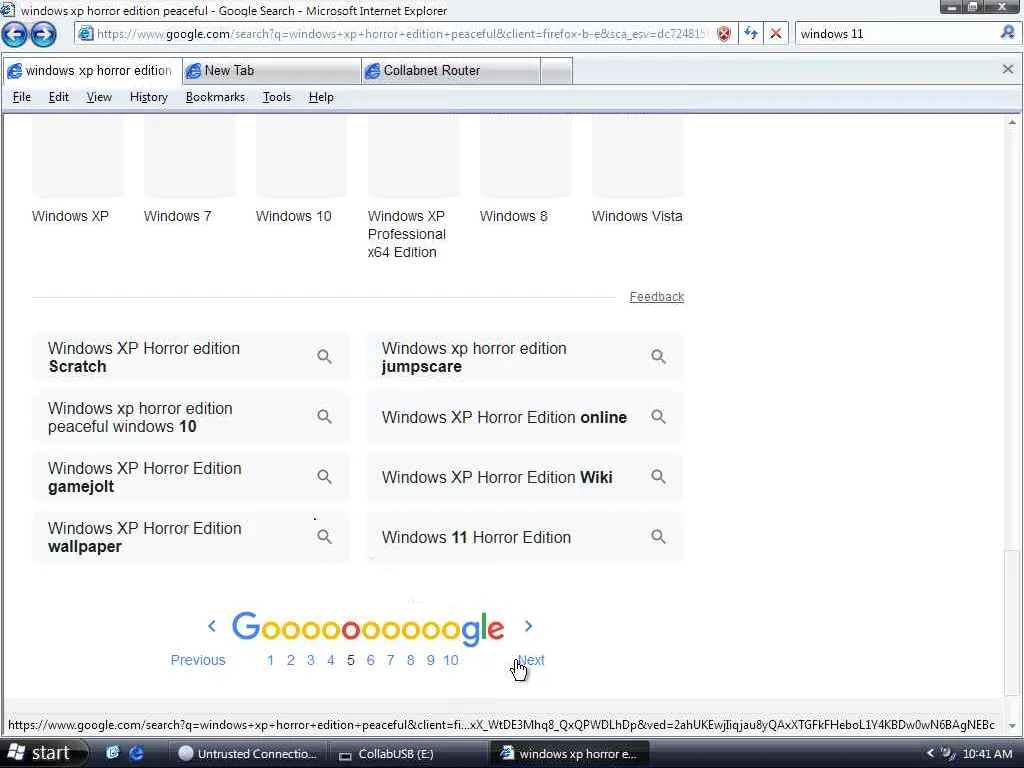Image resolution: width=1024 pixels, height=768 pixels.
Task: Click the search magnifier in the browser search box
Action: [1008, 33]
